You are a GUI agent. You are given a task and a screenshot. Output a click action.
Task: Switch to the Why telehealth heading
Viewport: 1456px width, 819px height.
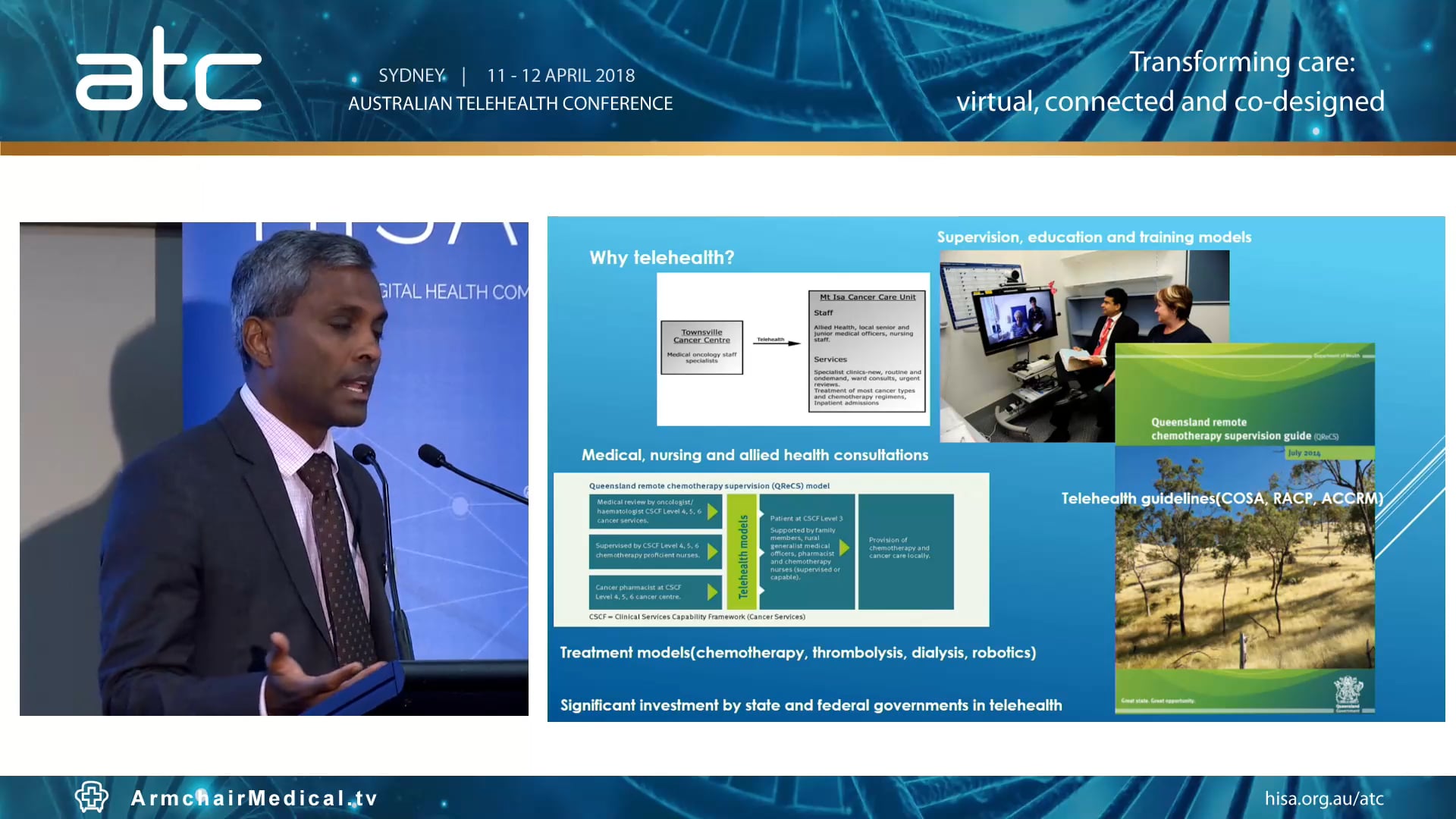point(661,258)
